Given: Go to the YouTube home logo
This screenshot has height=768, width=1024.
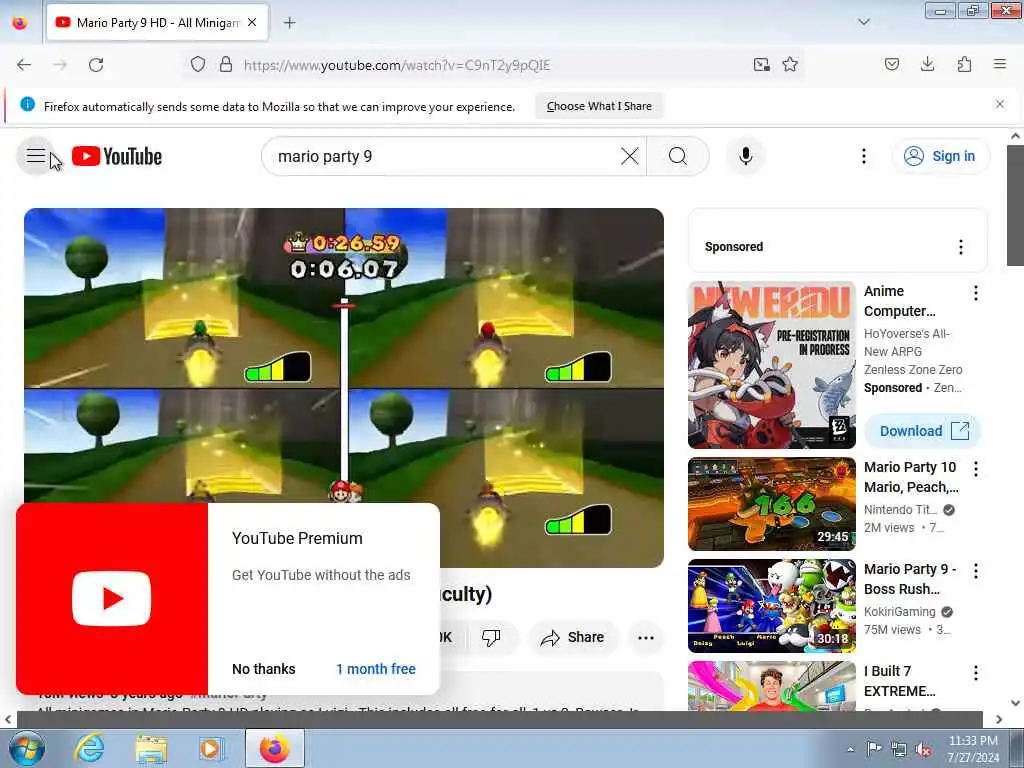Looking at the screenshot, I should 117,157.
